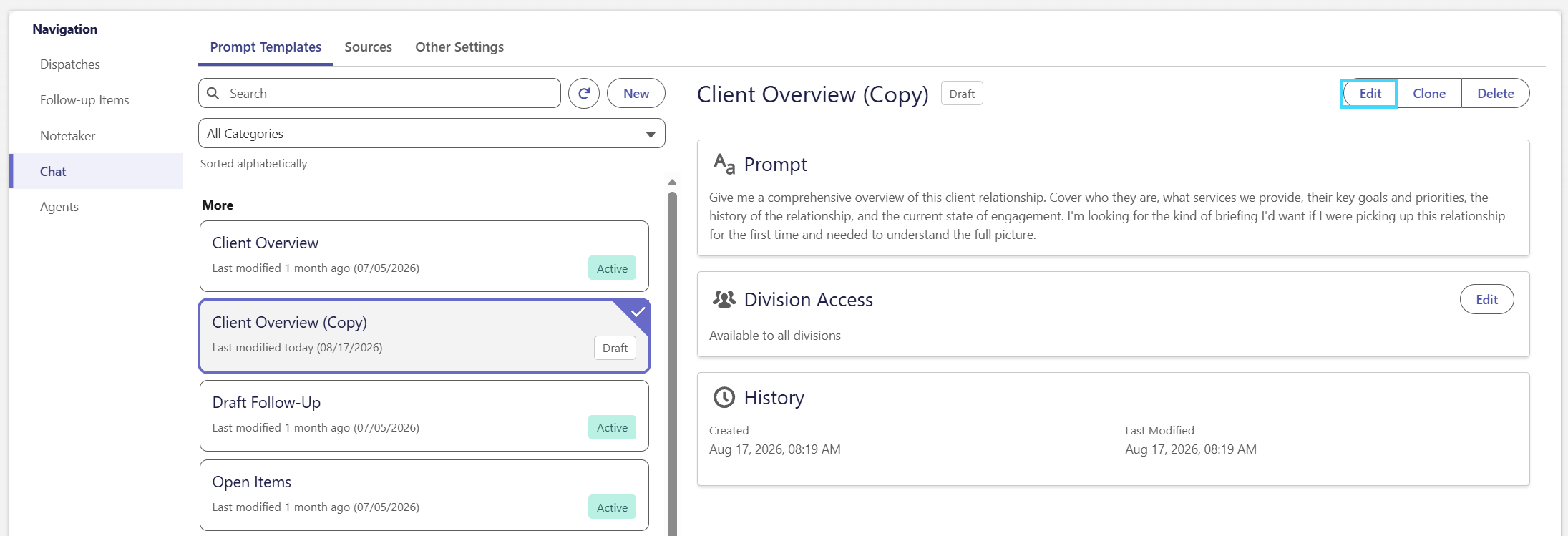The height and width of the screenshot is (536, 1568).
Task: Click the template list scrollbar thumb
Action: point(672,364)
